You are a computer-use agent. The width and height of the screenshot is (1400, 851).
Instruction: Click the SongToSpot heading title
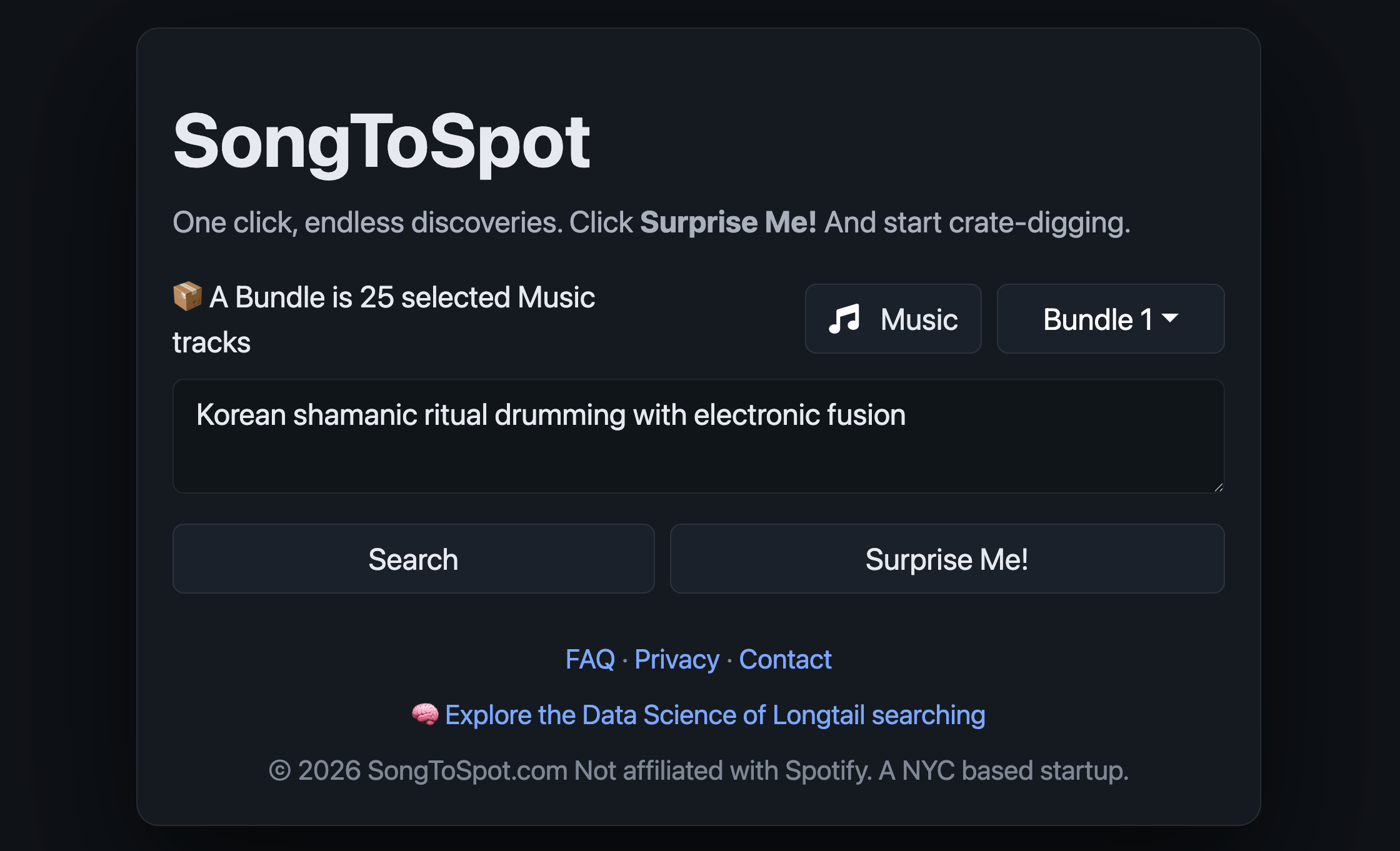381,142
